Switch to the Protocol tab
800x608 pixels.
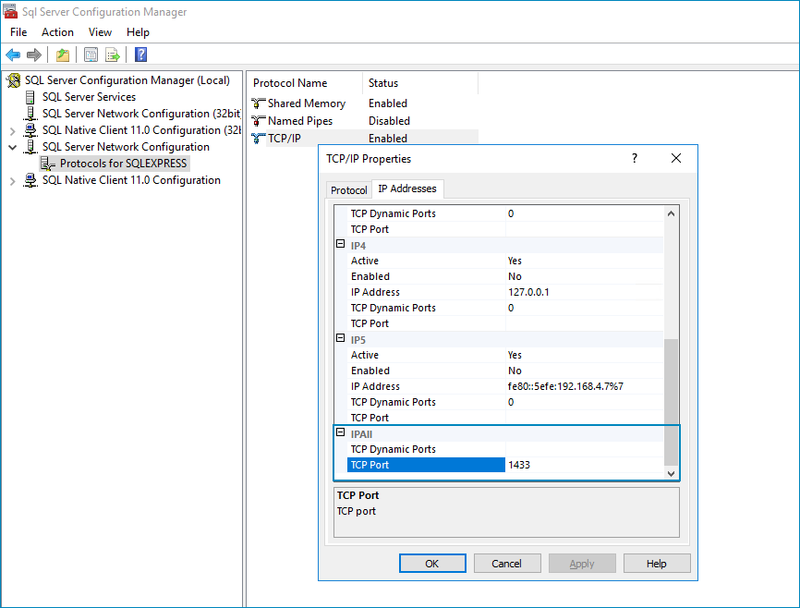pyautogui.click(x=349, y=190)
